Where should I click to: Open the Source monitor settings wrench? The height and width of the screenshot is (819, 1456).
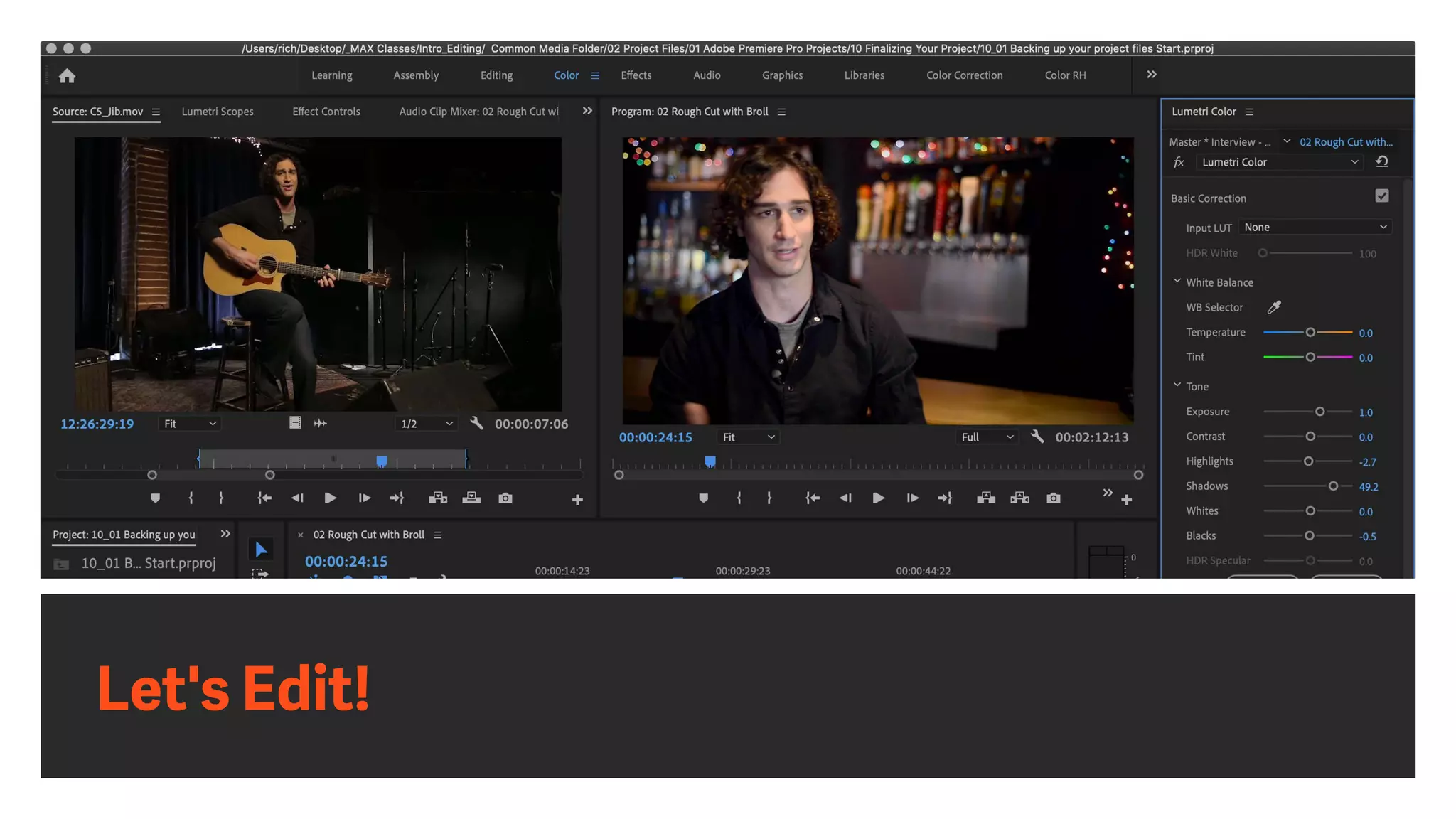click(476, 424)
